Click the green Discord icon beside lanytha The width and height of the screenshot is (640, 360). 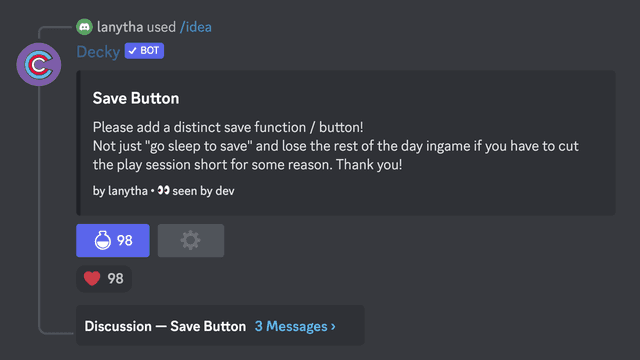tap(84, 27)
